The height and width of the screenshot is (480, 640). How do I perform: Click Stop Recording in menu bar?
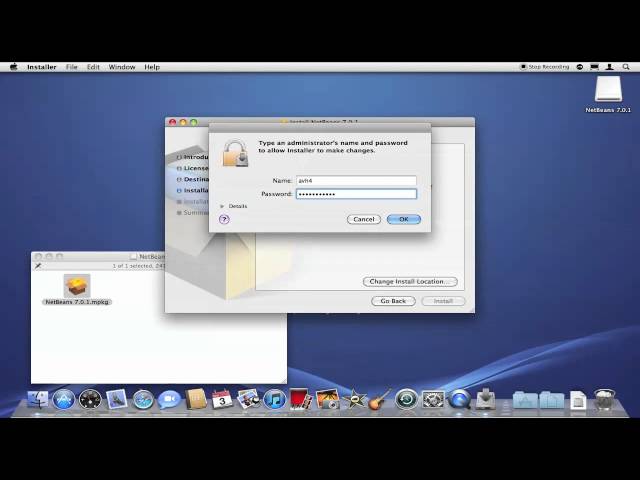(544, 67)
